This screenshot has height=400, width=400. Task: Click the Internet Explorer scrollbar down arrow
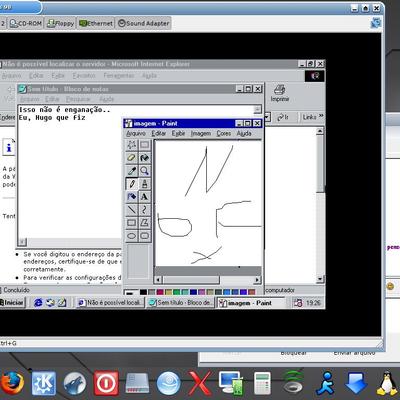pos(320,279)
